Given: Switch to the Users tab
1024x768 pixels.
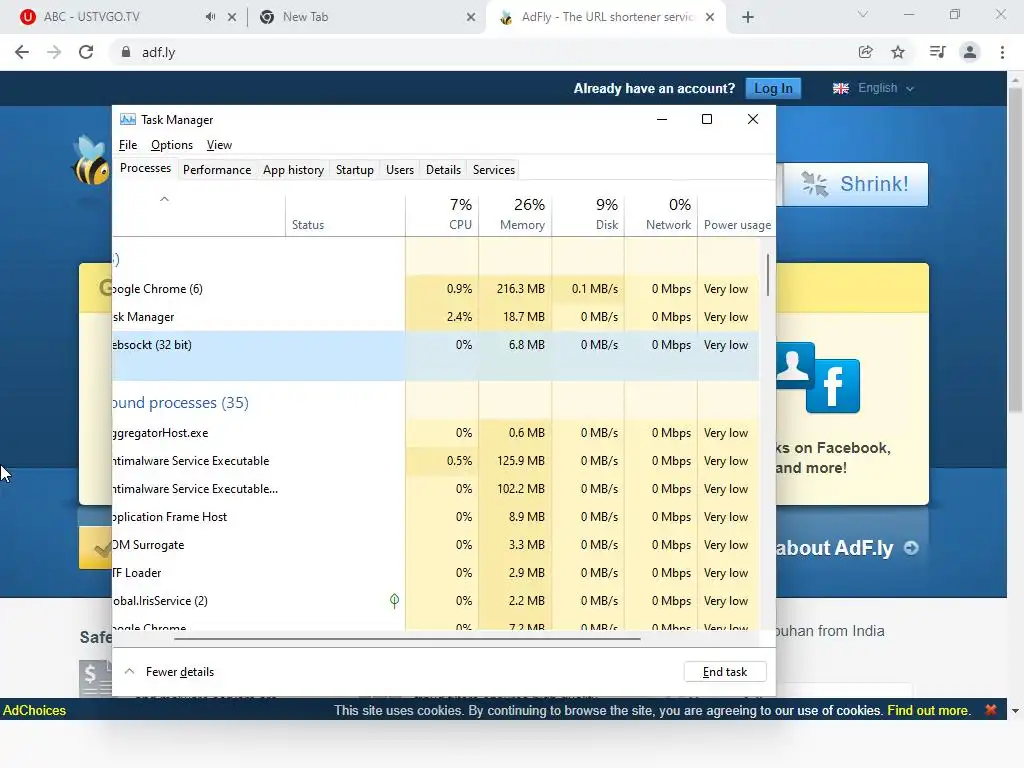Looking at the screenshot, I should 400,170.
